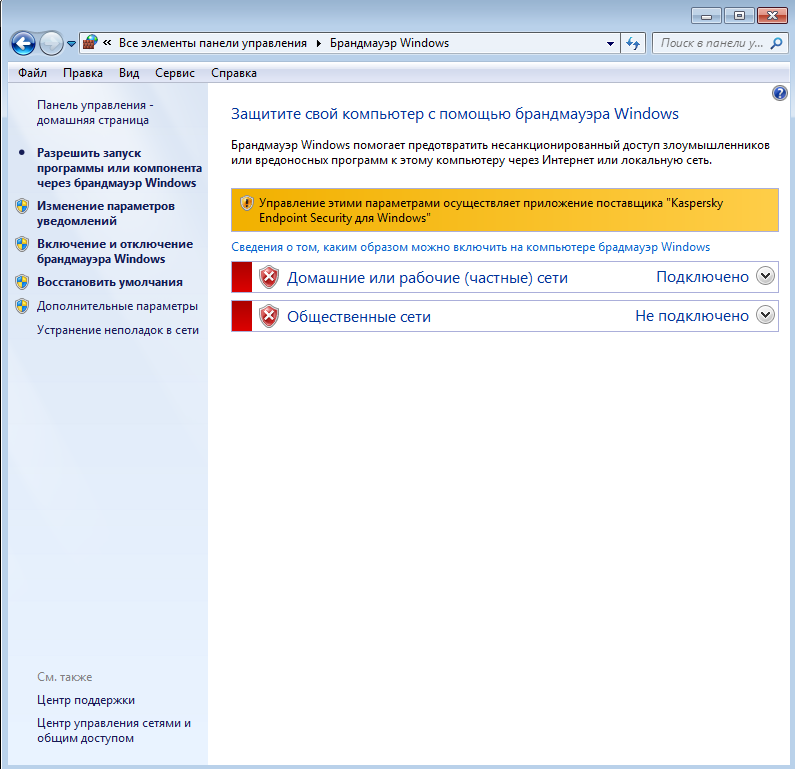Expand the Домашние или рабочие сети section chevron
This screenshot has height=769, width=795.
pyautogui.click(x=765, y=276)
